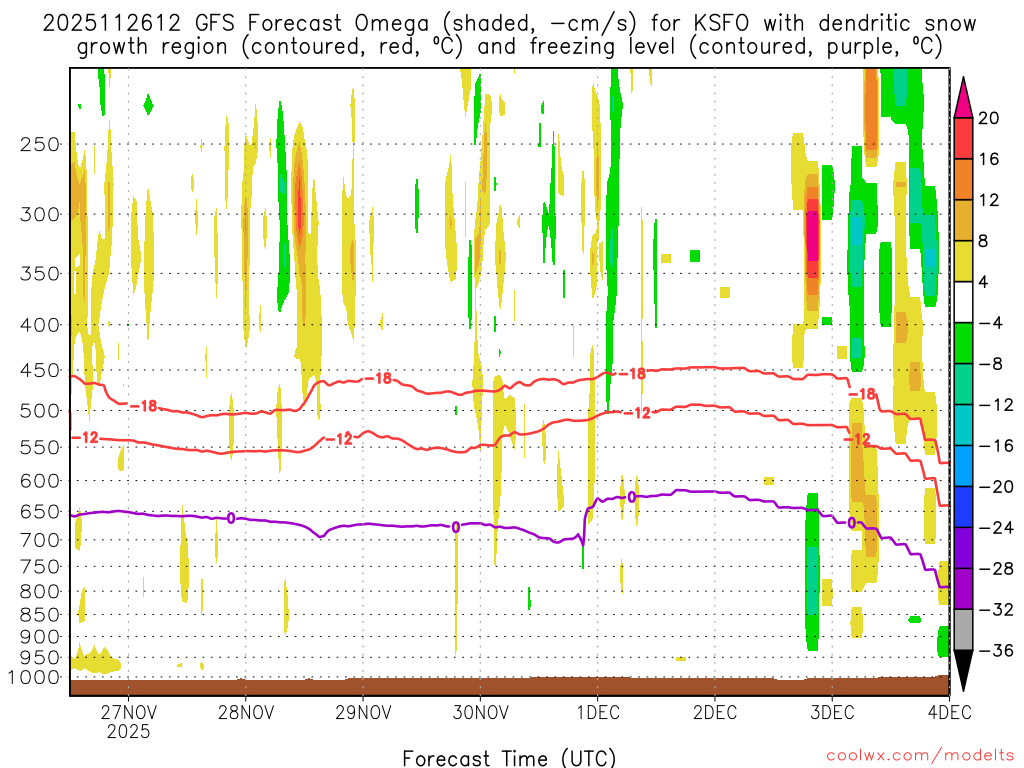Click the Forecast Time (UTC) axis title
The width and height of the screenshot is (1024, 768).
(509, 758)
